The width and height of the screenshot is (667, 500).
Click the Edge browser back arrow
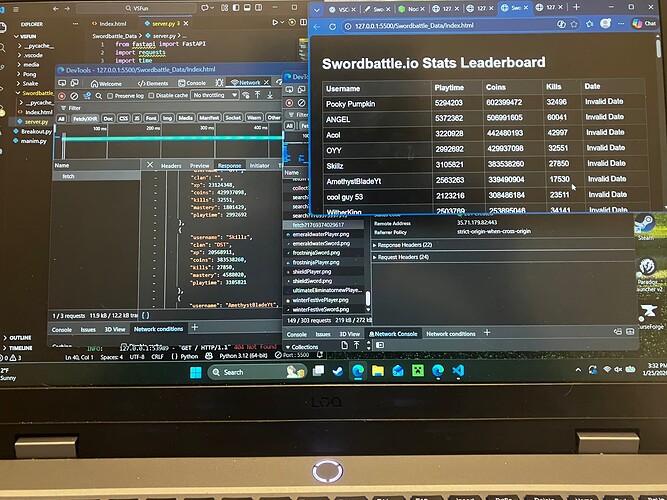click(x=317, y=26)
